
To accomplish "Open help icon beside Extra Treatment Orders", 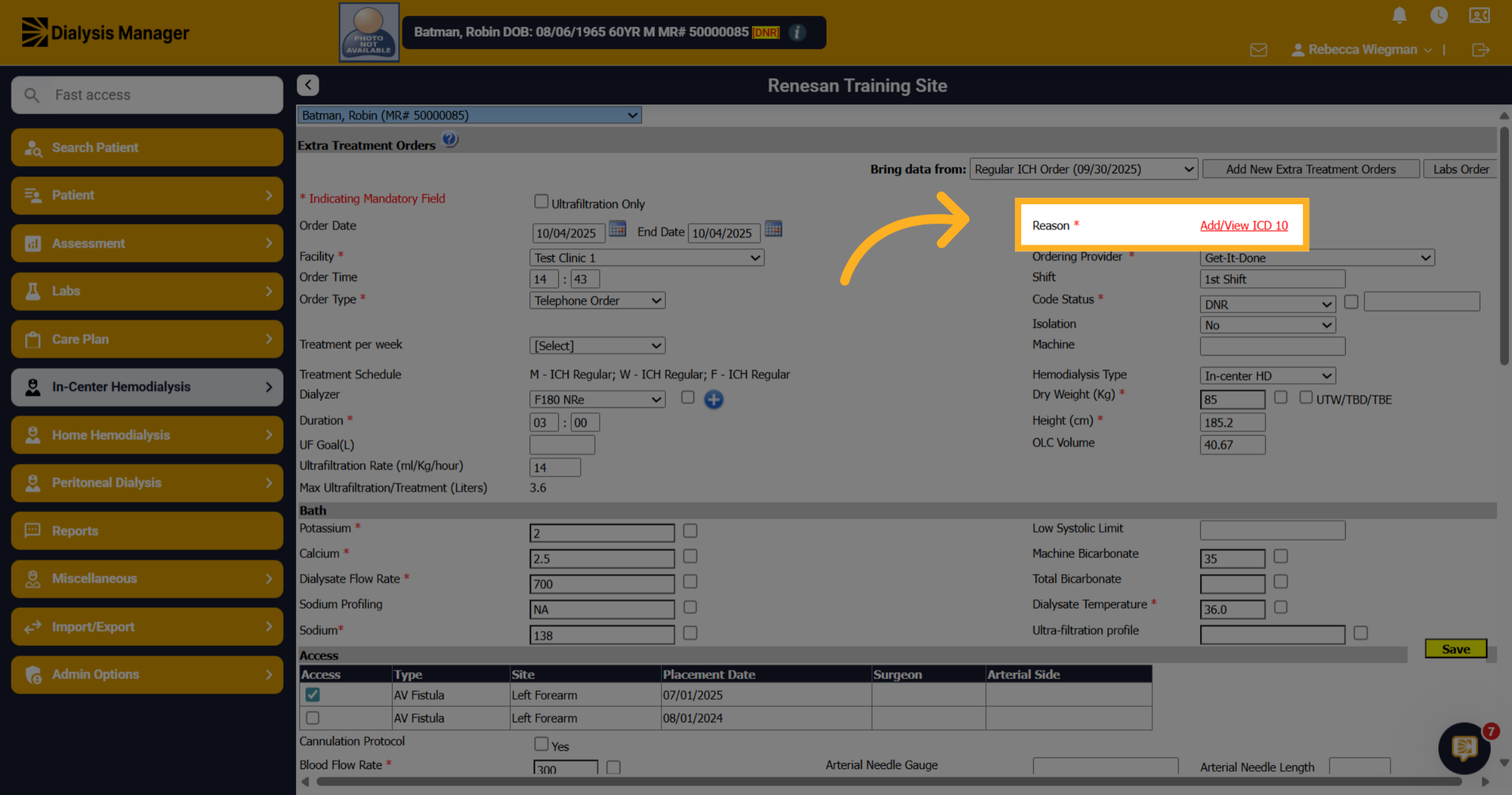I will coord(450,139).
